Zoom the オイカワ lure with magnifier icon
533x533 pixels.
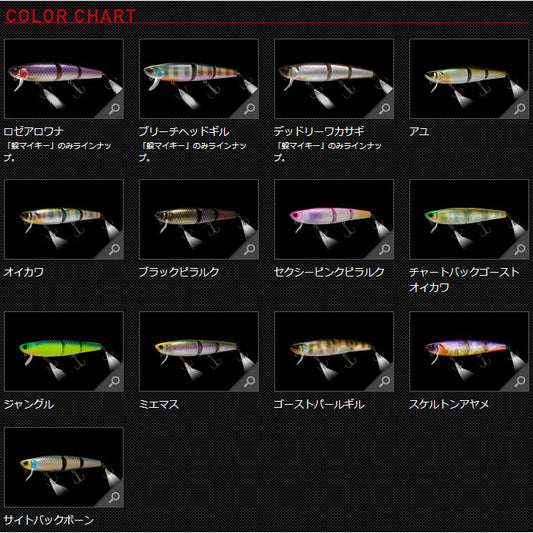click(x=115, y=250)
